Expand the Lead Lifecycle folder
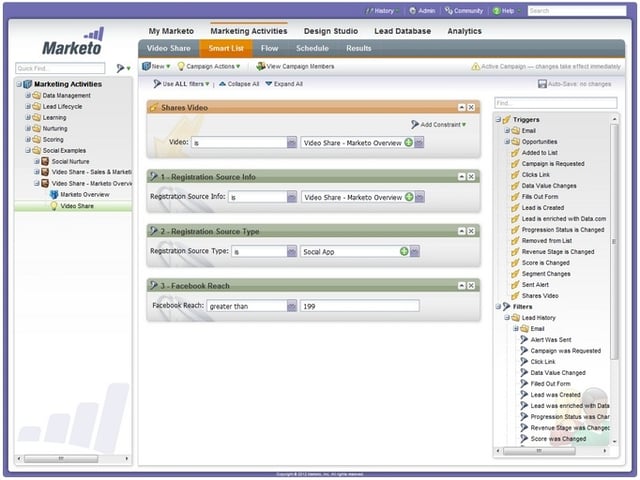This screenshot has width=640, height=480. (x=28, y=106)
